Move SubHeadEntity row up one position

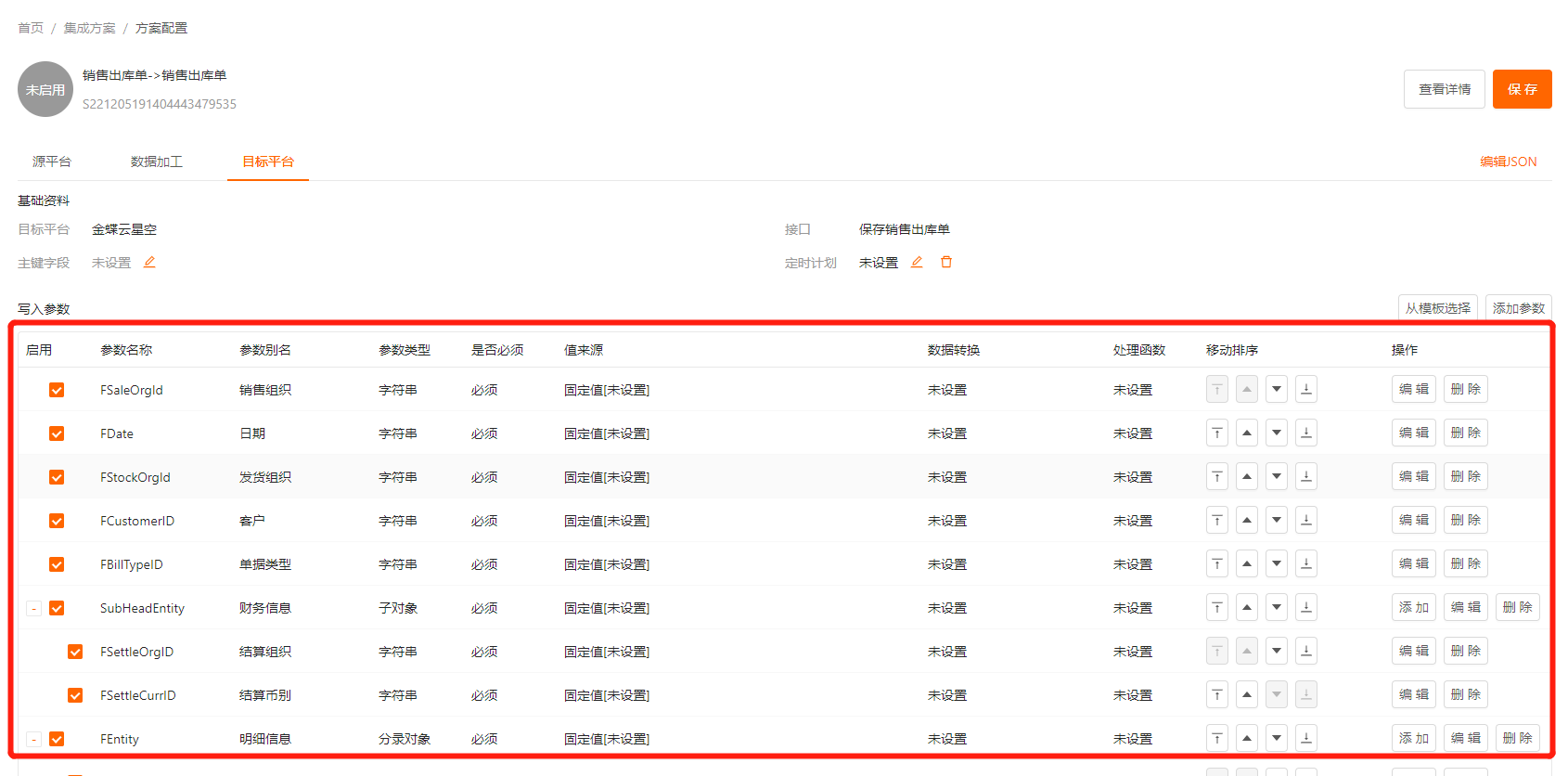1247,608
